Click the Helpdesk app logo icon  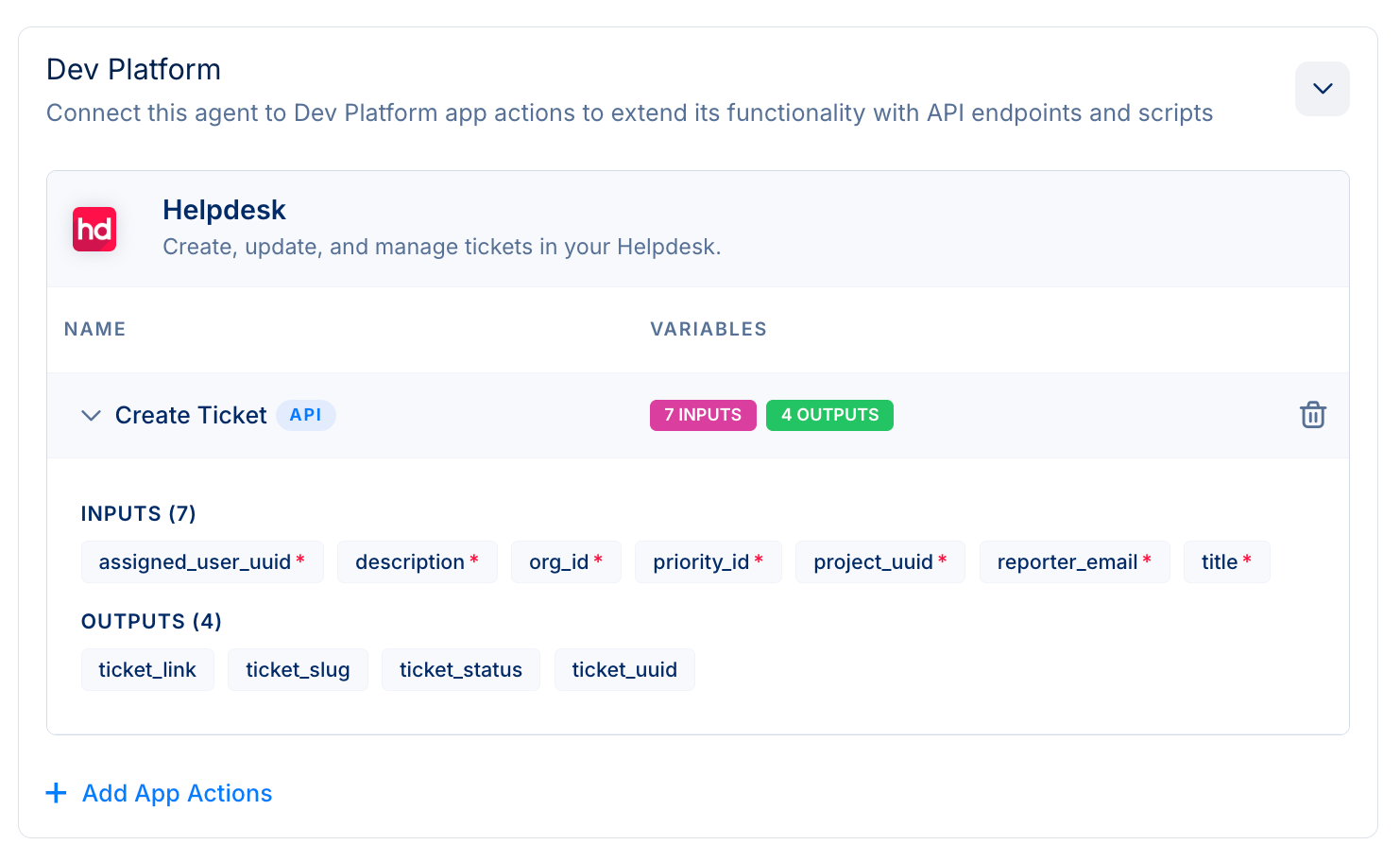pos(94,229)
